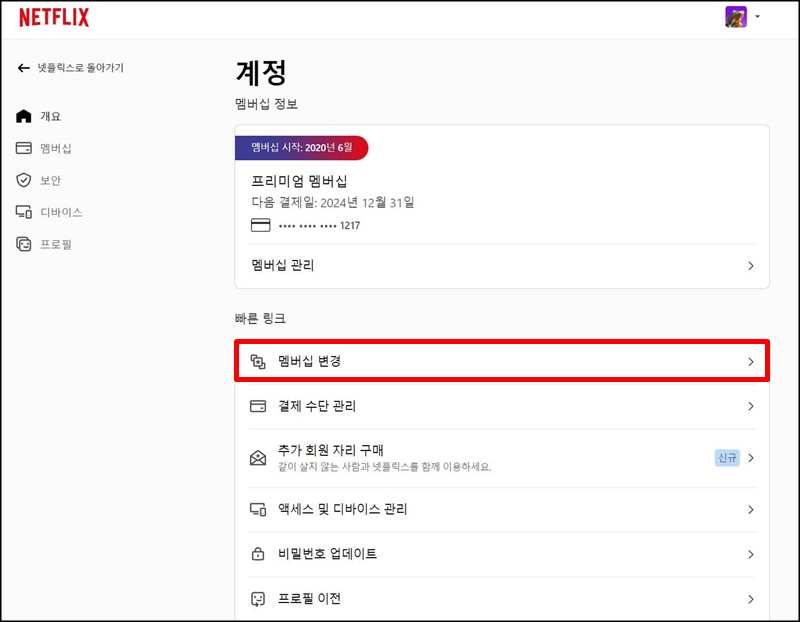Open the profile avatar menu

(736, 17)
